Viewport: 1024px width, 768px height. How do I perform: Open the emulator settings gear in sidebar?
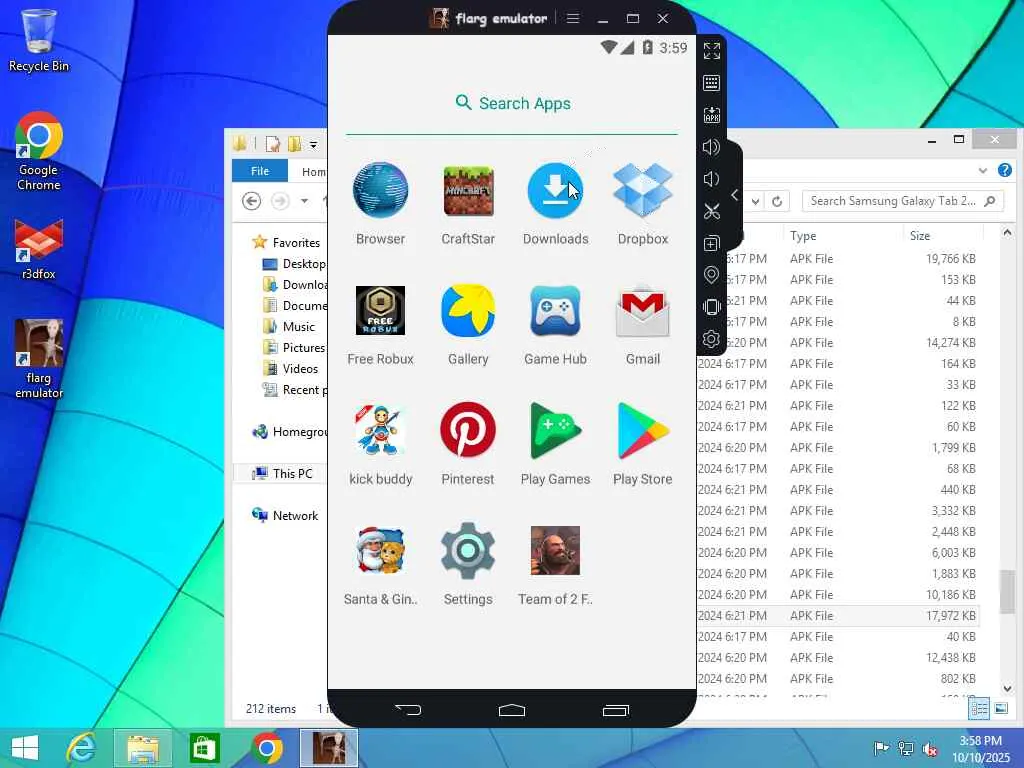[711, 339]
